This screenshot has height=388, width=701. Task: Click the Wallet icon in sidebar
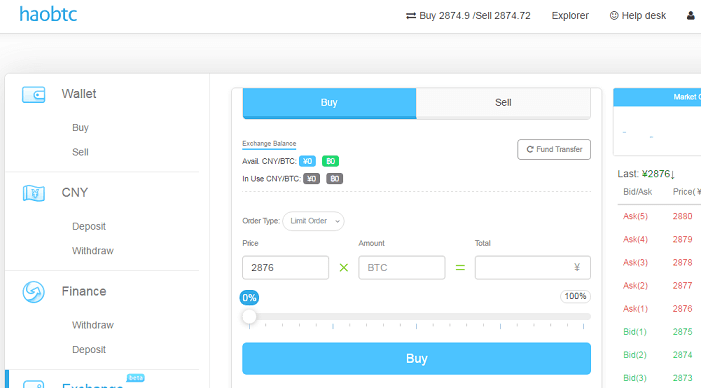point(34,94)
